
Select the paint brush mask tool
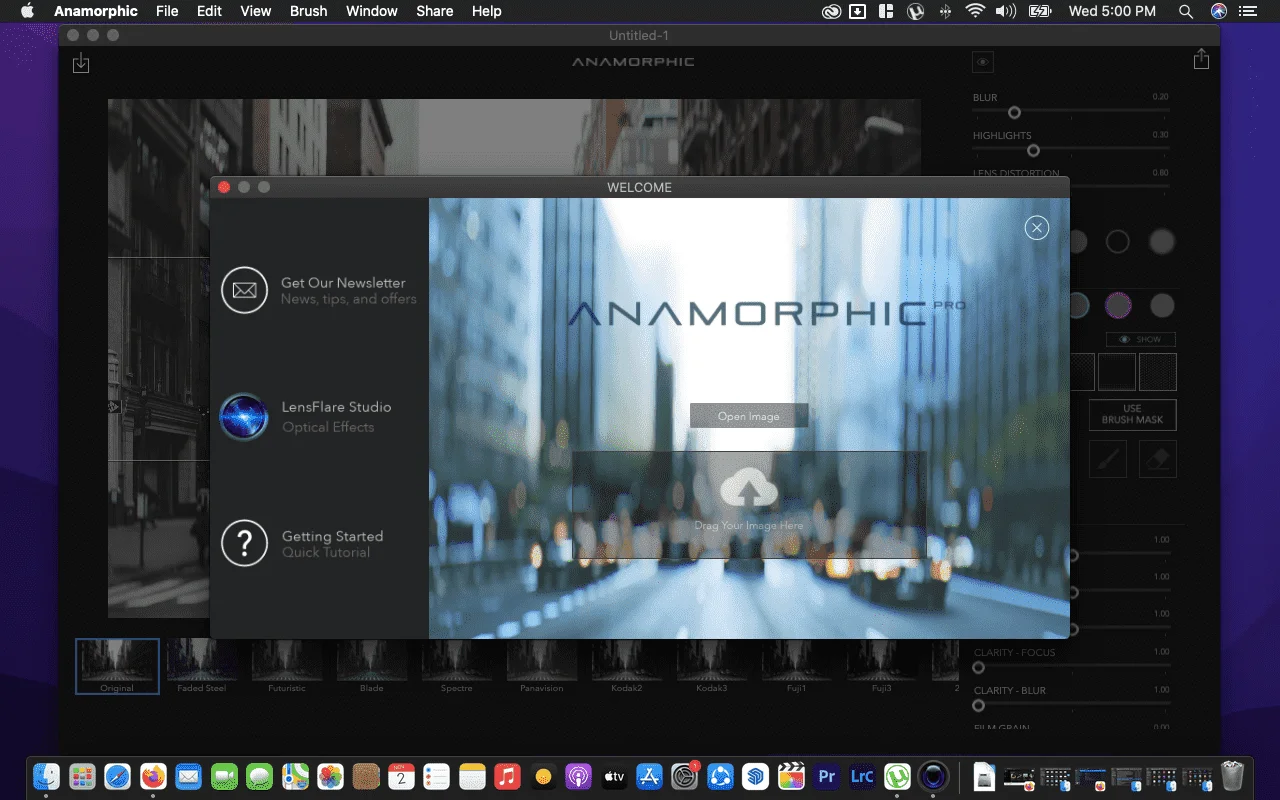tap(1107, 459)
